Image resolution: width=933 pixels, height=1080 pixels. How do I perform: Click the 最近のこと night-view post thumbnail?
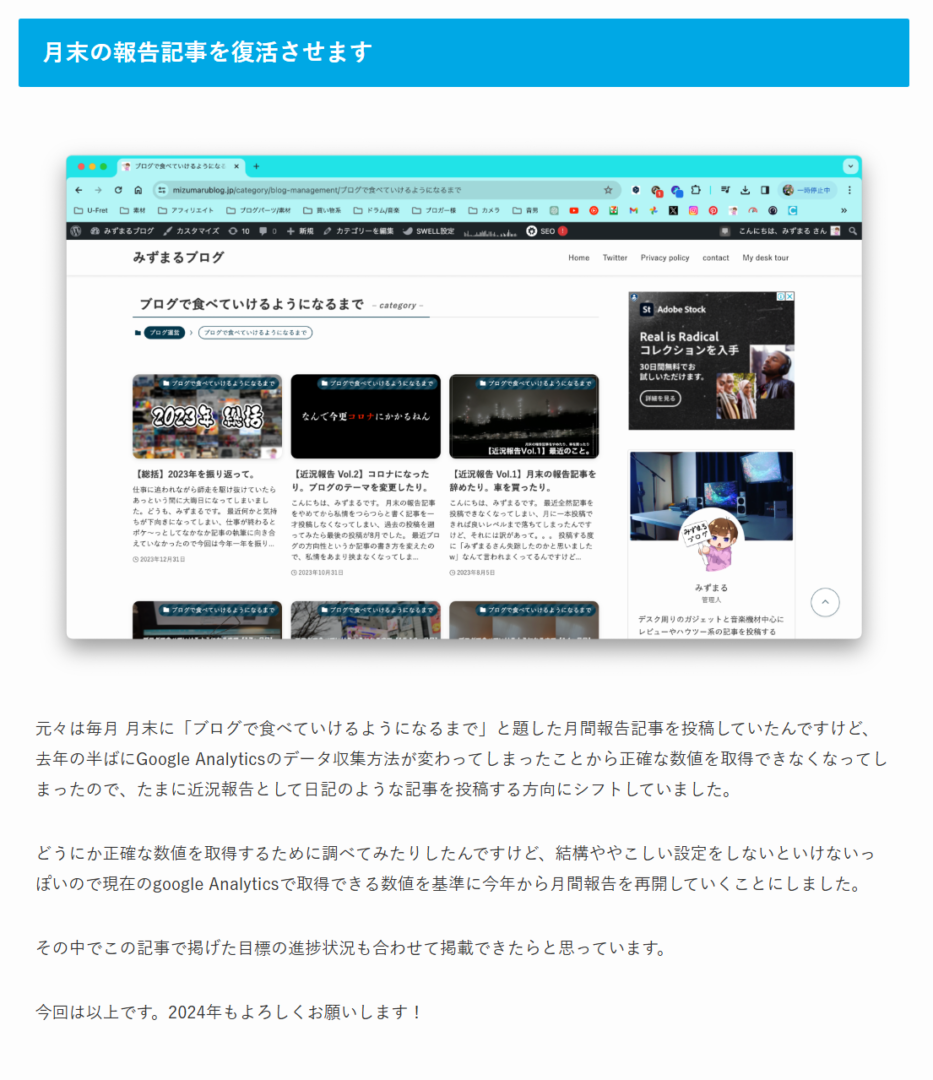(x=524, y=417)
